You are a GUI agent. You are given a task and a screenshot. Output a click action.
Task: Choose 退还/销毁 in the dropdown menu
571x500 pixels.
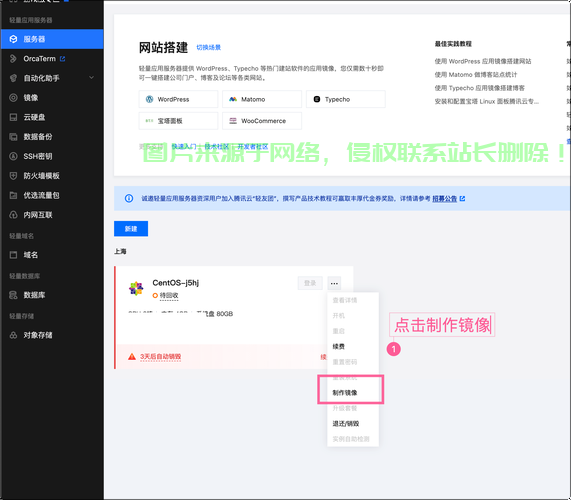coord(346,424)
